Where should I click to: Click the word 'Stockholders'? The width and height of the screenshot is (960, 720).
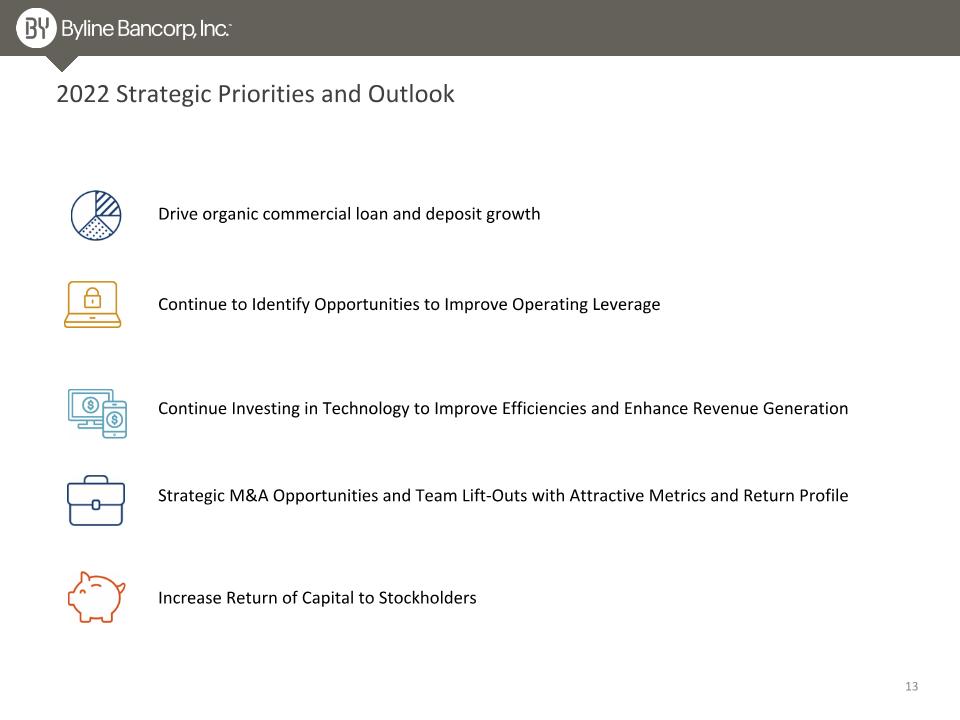(x=427, y=598)
